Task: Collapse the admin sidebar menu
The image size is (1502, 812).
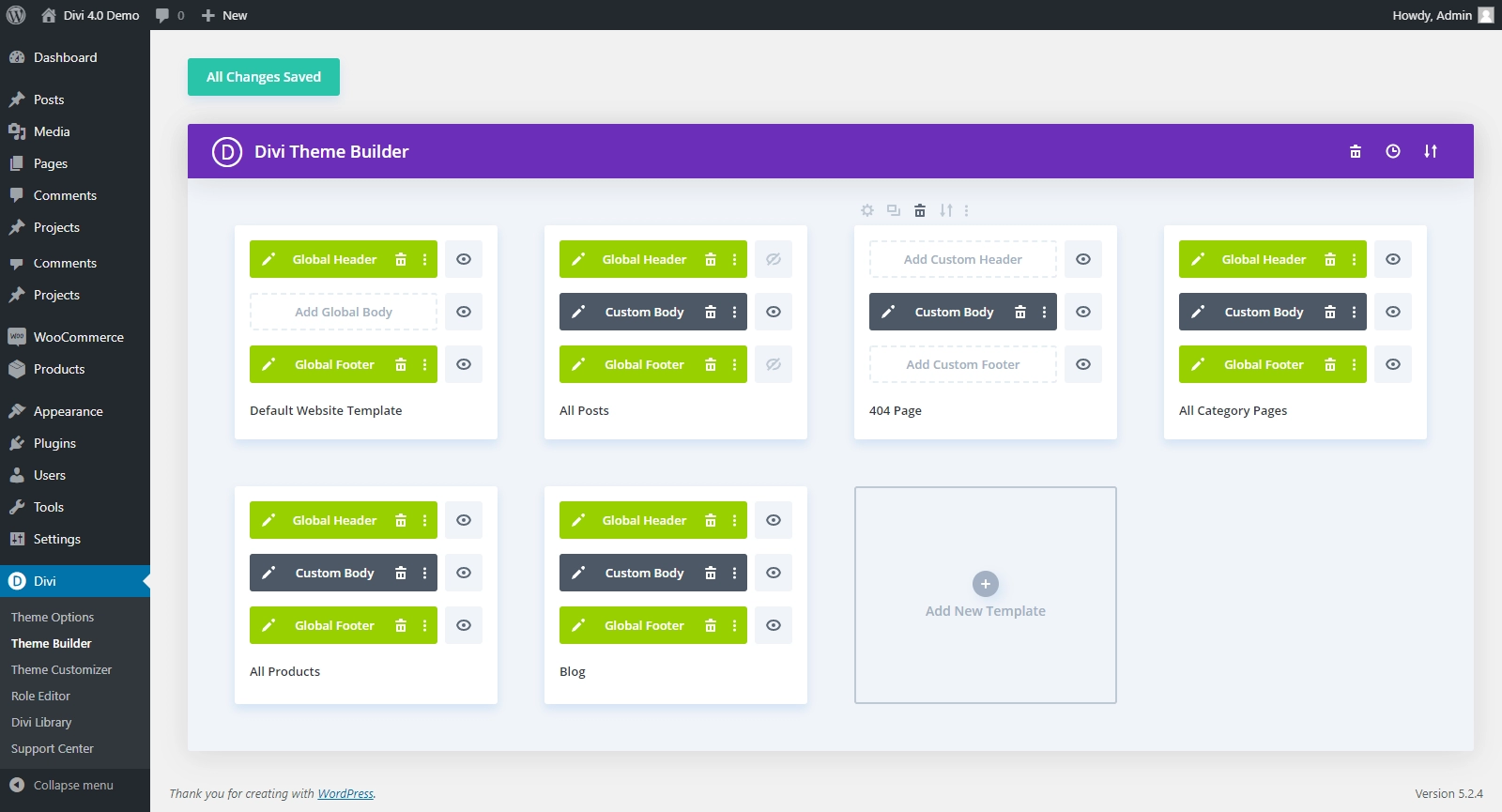Action: pyautogui.click(x=75, y=785)
